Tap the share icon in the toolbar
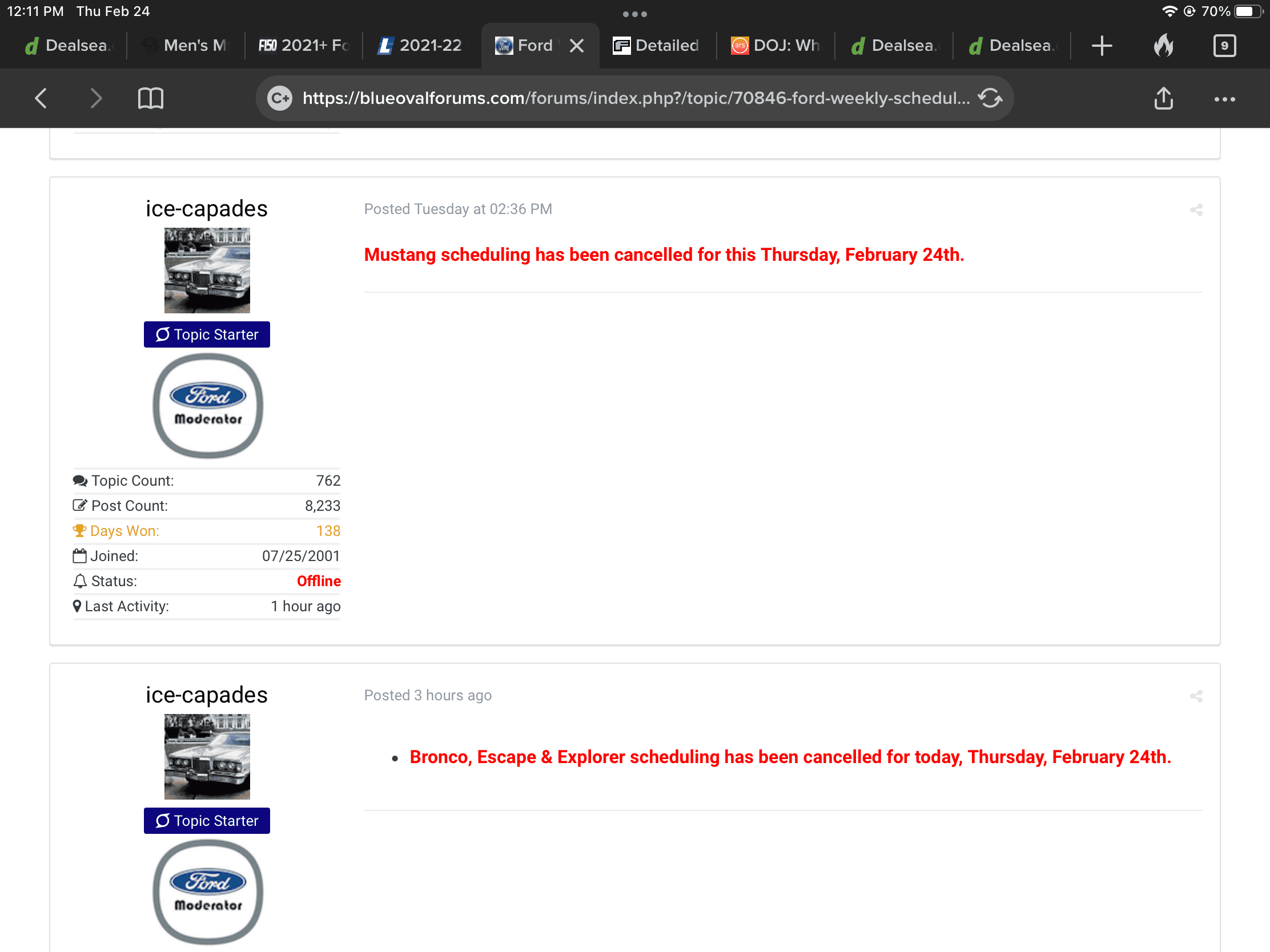This screenshot has width=1270, height=952. point(1163,98)
